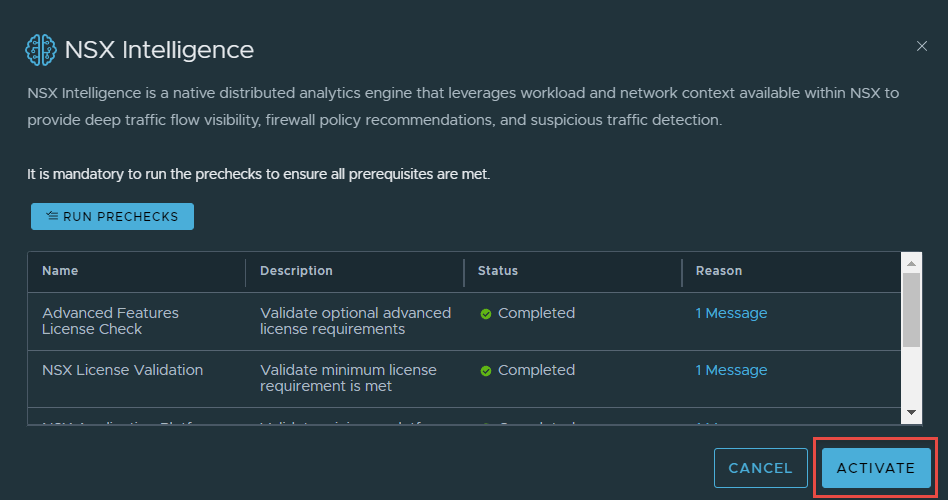Click the mandatory prechecks notice text
The height and width of the screenshot is (500, 948).
(x=259, y=174)
